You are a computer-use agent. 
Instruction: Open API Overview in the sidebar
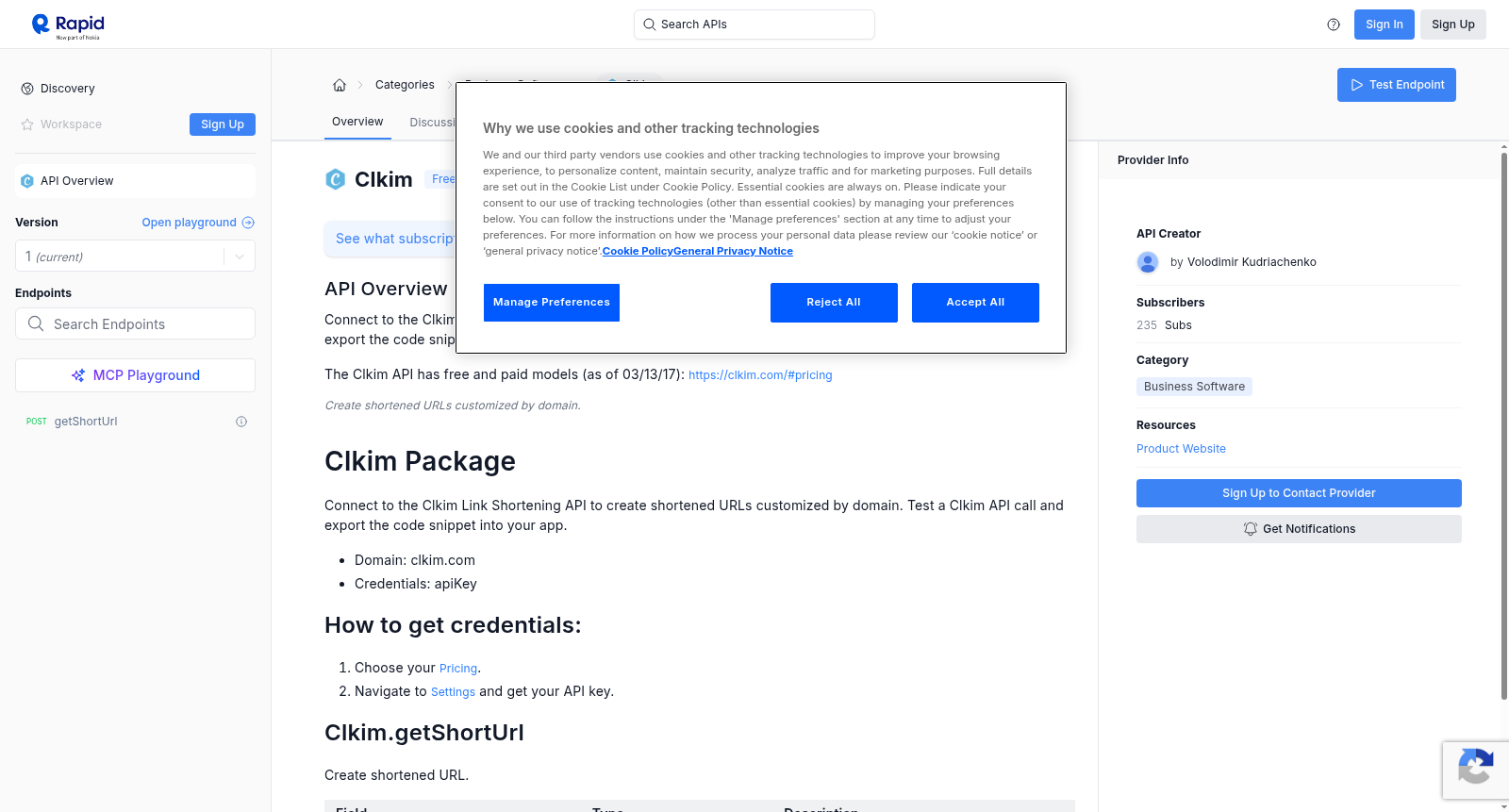click(x=135, y=181)
